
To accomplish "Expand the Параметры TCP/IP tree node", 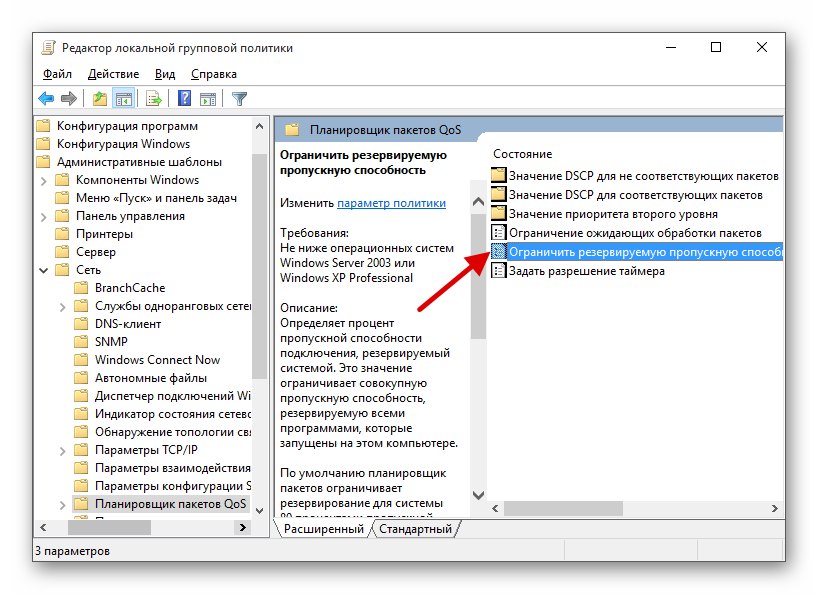I will [x=63, y=450].
